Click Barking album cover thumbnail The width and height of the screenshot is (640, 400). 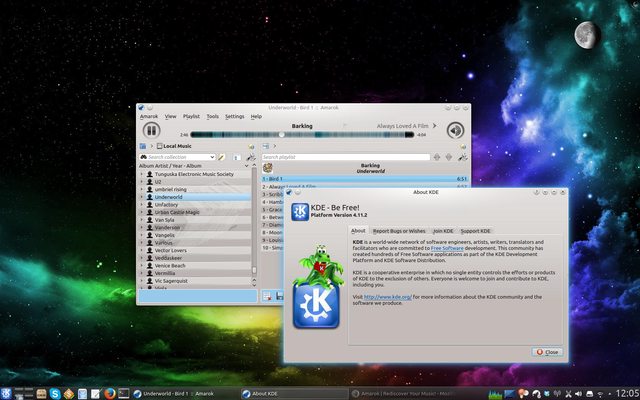[x=268, y=168]
